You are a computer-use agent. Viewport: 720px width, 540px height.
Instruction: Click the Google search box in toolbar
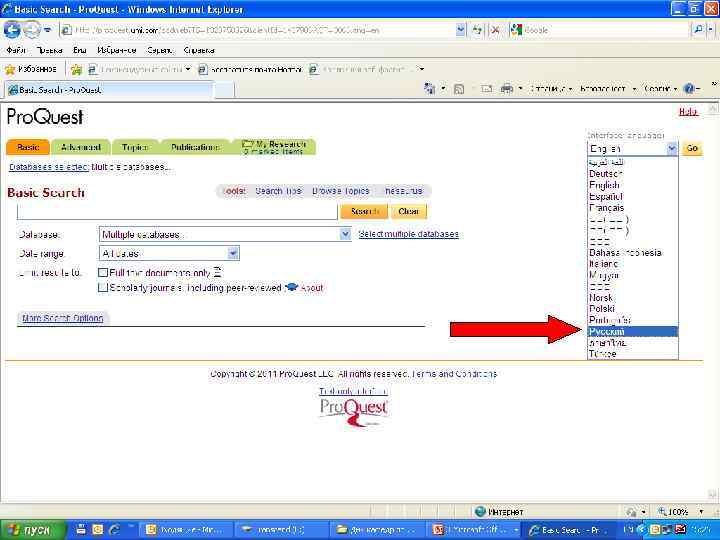[x=602, y=30]
